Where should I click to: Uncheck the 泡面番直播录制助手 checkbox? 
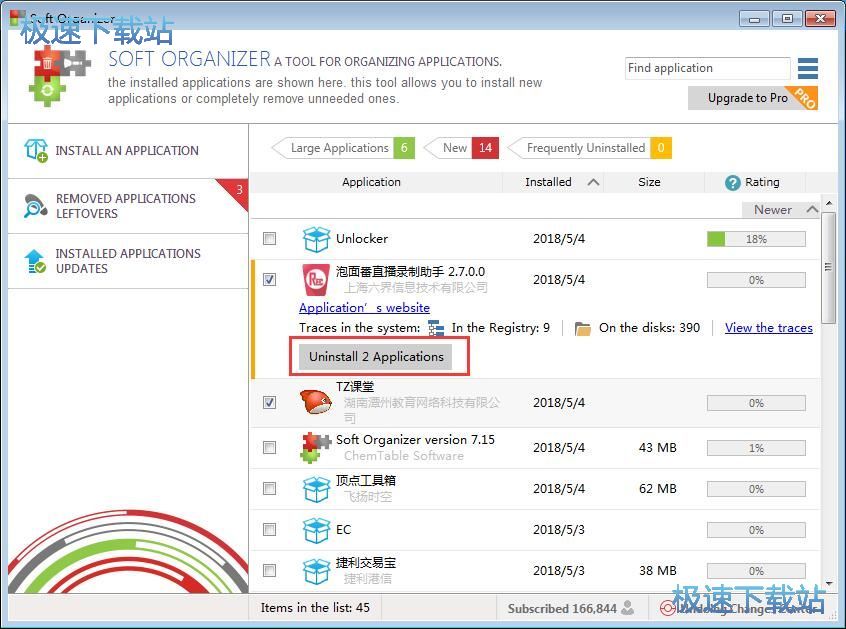[269, 279]
